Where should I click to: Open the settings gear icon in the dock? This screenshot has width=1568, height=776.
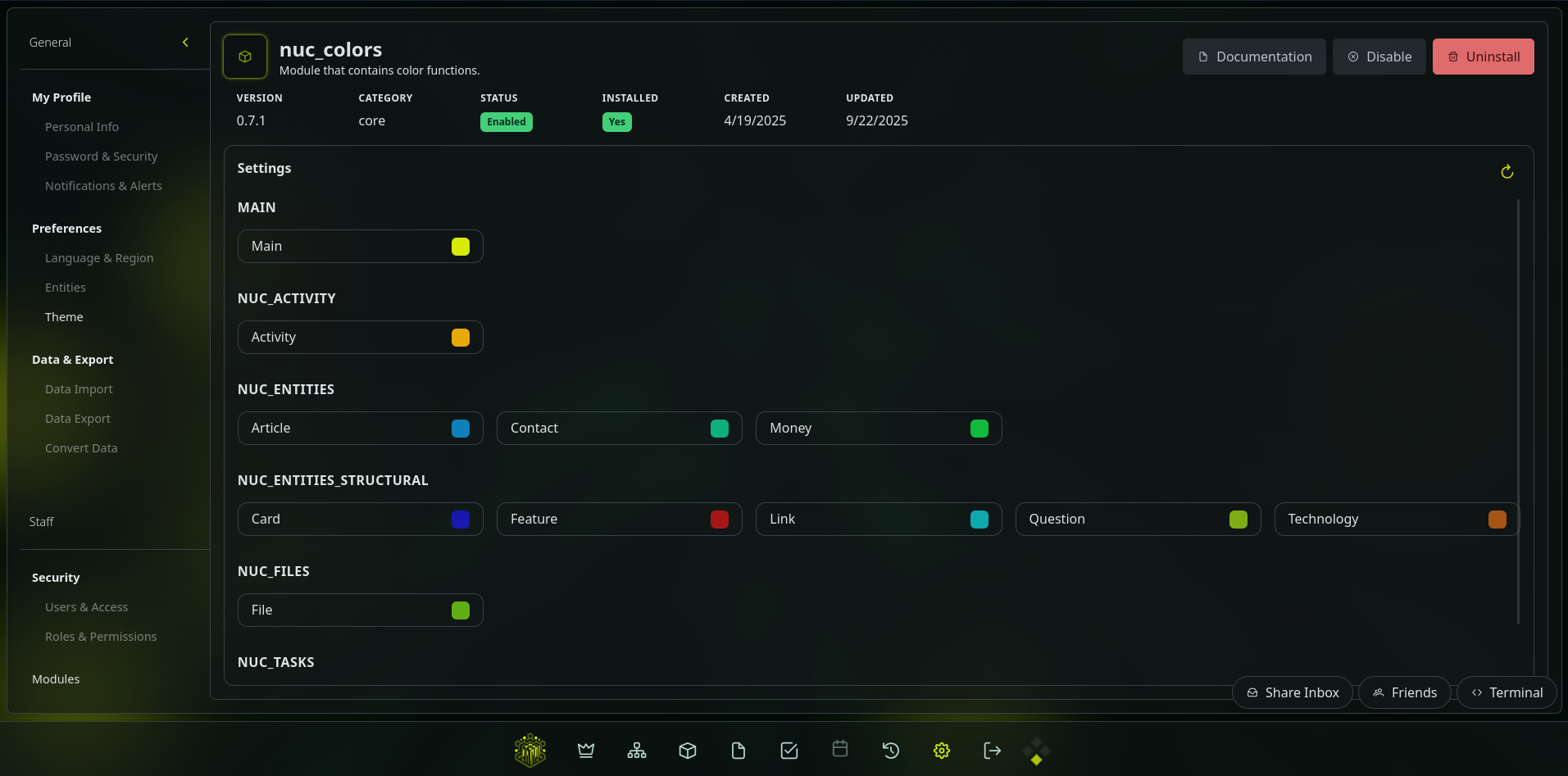pyautogui.click(x=941, y=750)
